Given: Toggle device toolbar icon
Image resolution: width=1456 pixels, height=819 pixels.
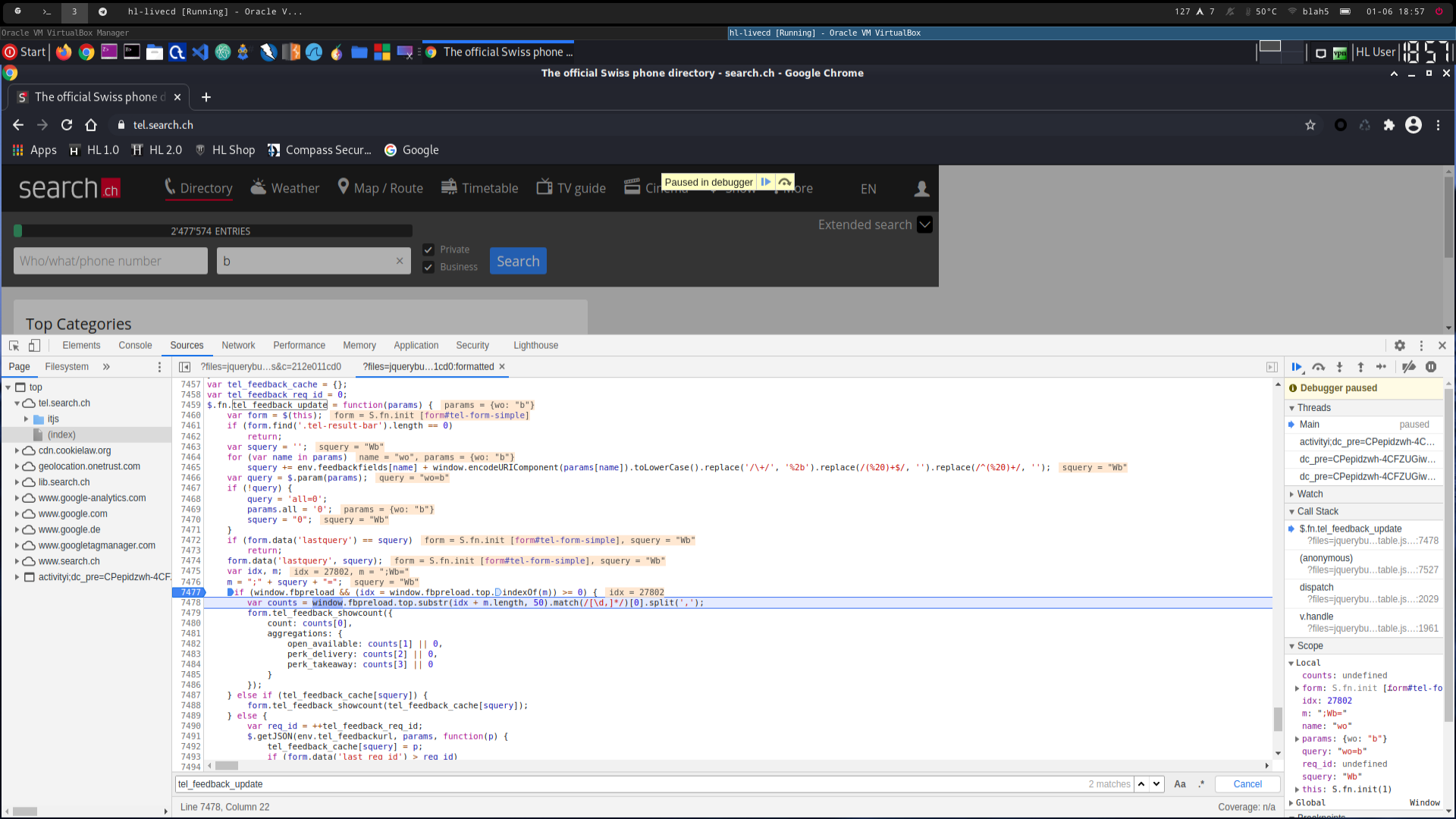Looking at the screenshot, I should click(34, 346).
